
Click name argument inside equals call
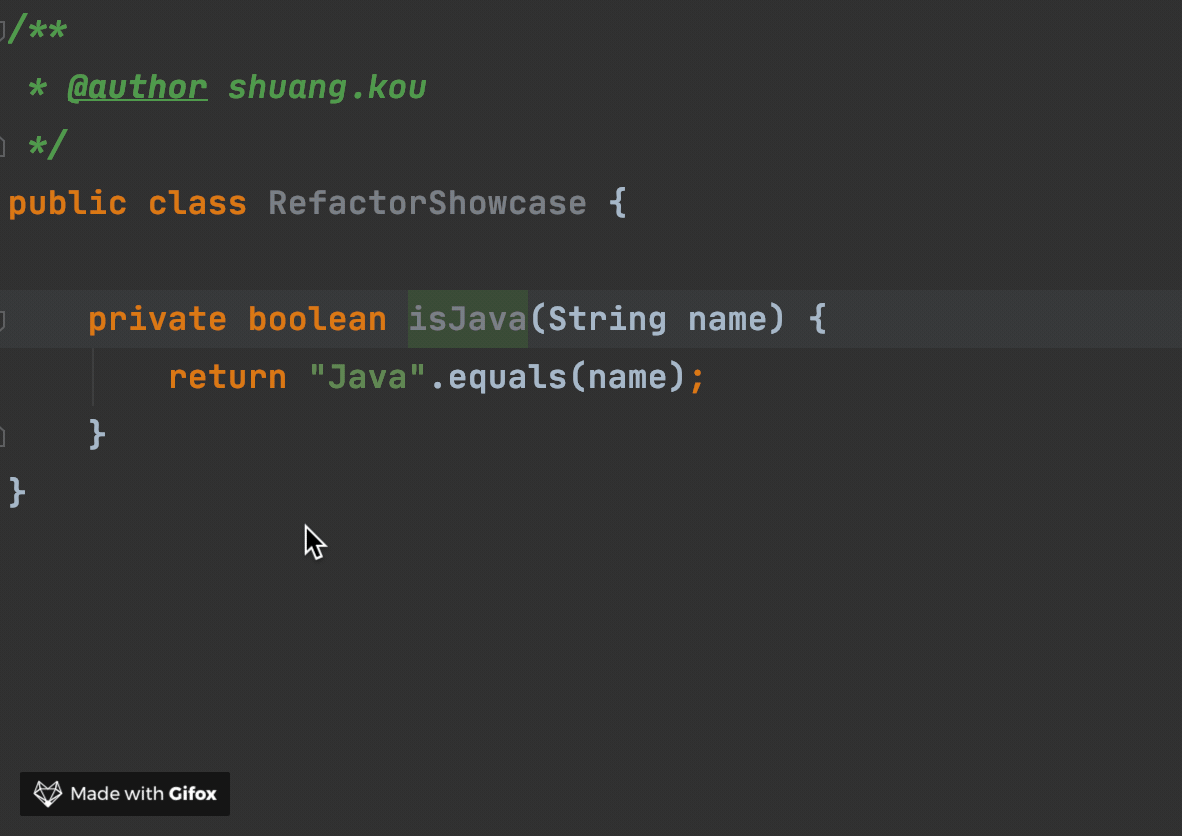[x=627, y=378]
